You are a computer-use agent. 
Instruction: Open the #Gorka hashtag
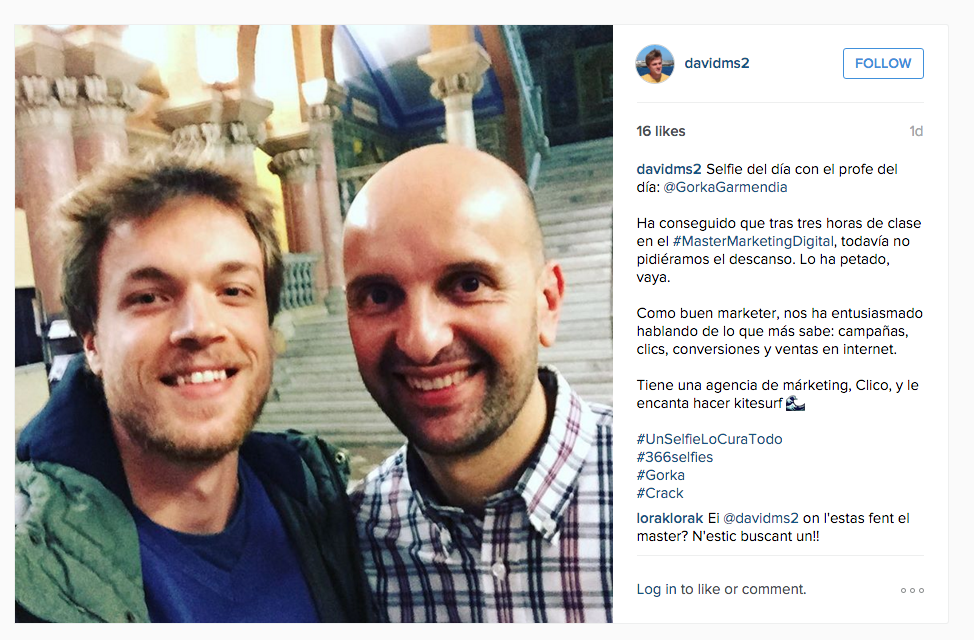point(660,475)
